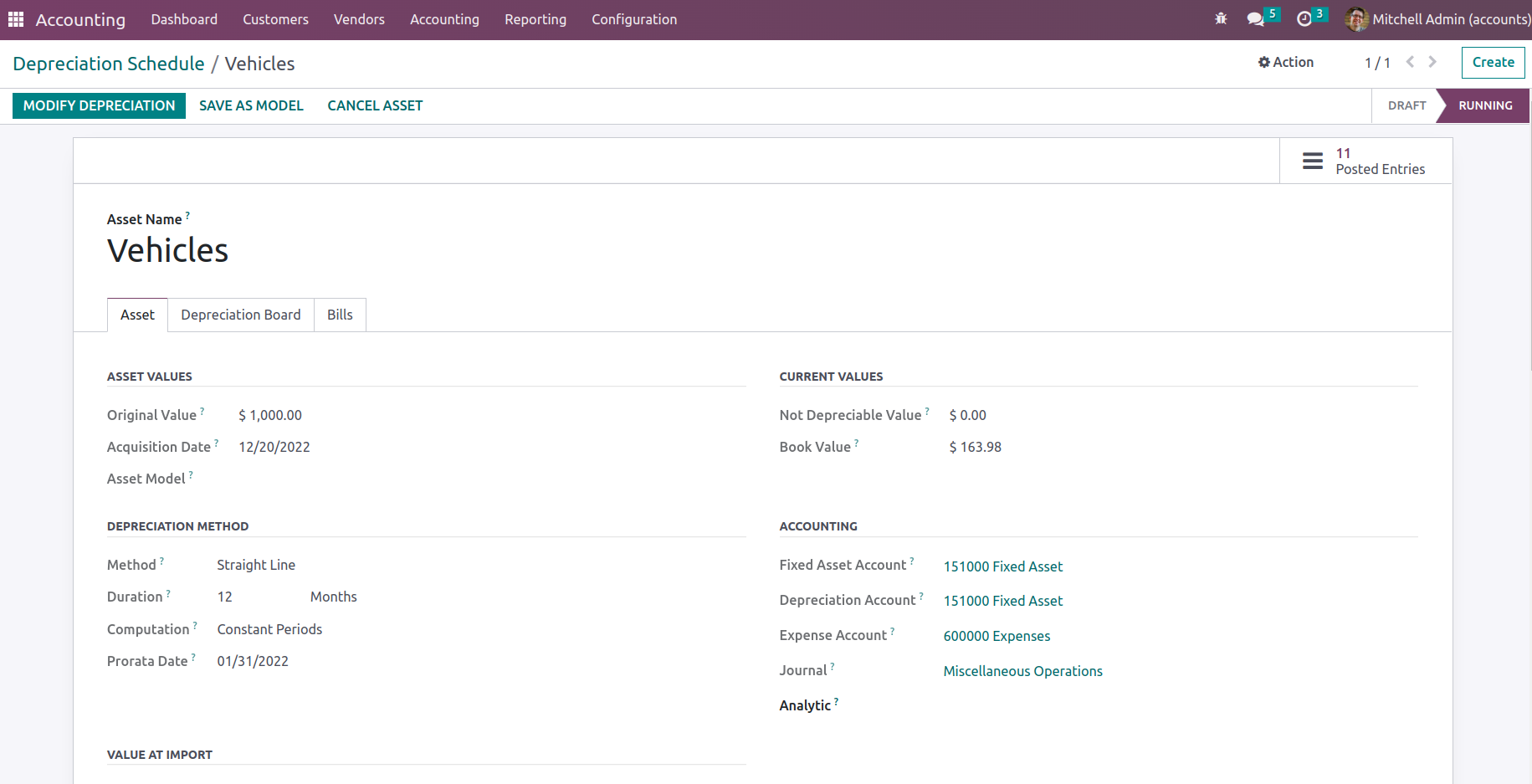The image size is (1532, 784).
Task: Open the clock activities icon
Action: pos(1304,18)
